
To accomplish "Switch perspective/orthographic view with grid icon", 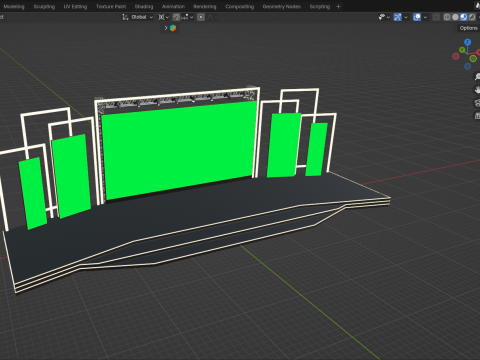I will click(477, 116).
